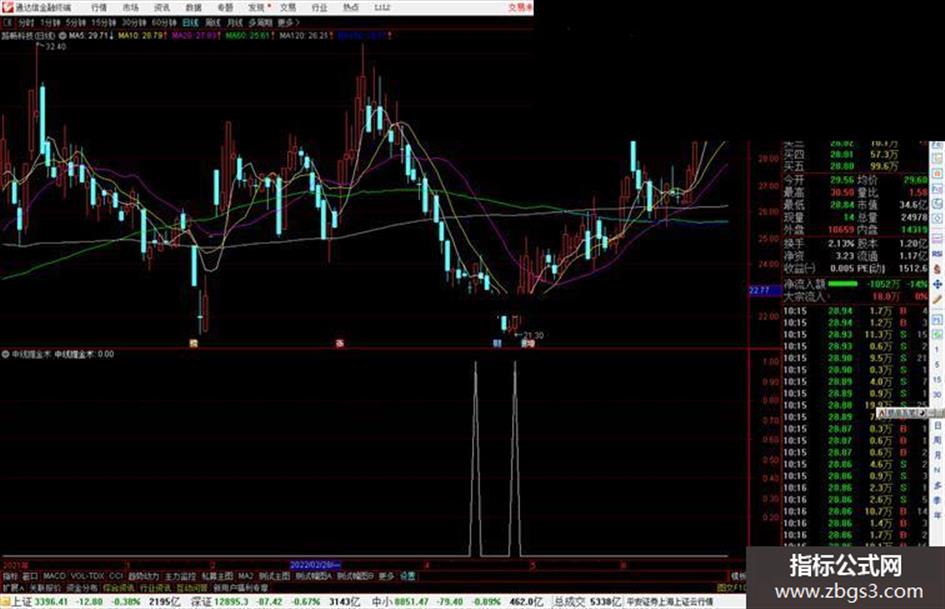Open the 综合资讯 link

[119, 587]
